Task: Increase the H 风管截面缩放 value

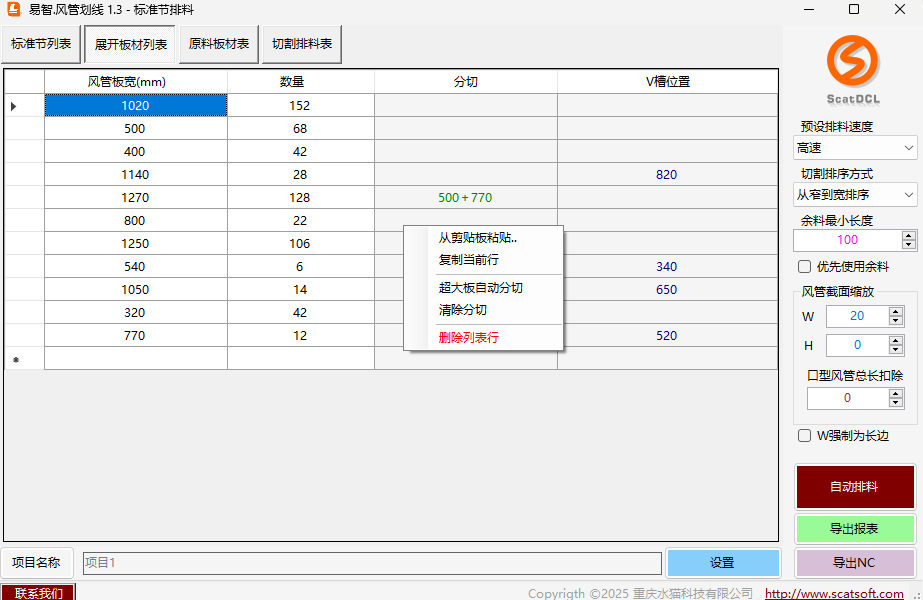Action: pos(895,340)
